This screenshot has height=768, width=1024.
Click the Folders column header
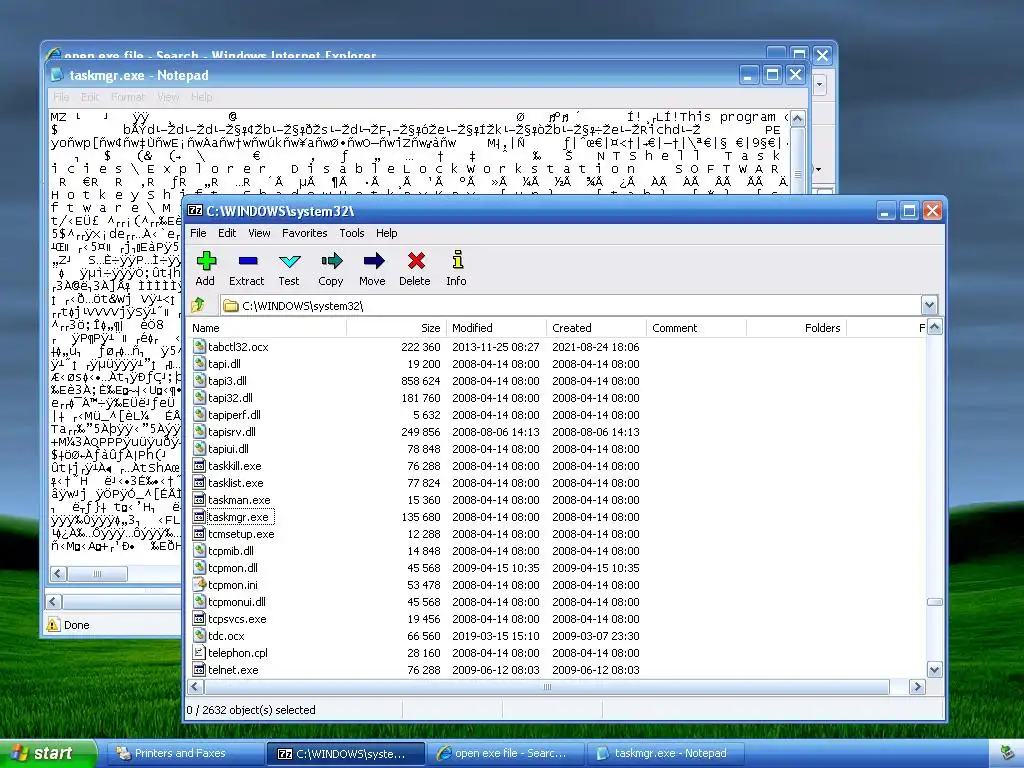pos(796,328)
